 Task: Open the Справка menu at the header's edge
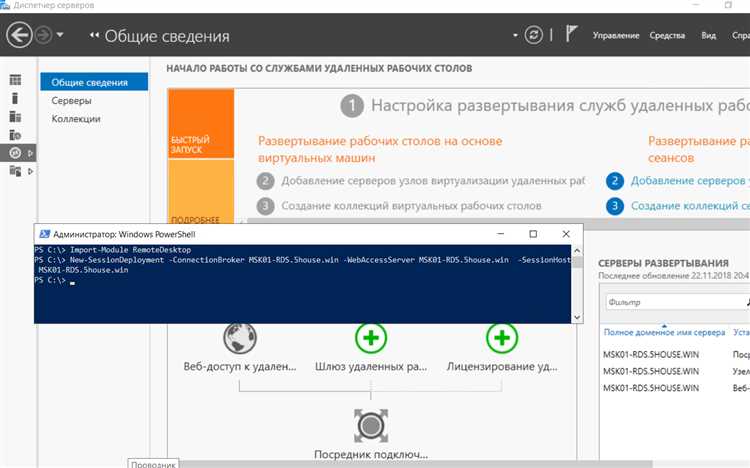point(740,35)
